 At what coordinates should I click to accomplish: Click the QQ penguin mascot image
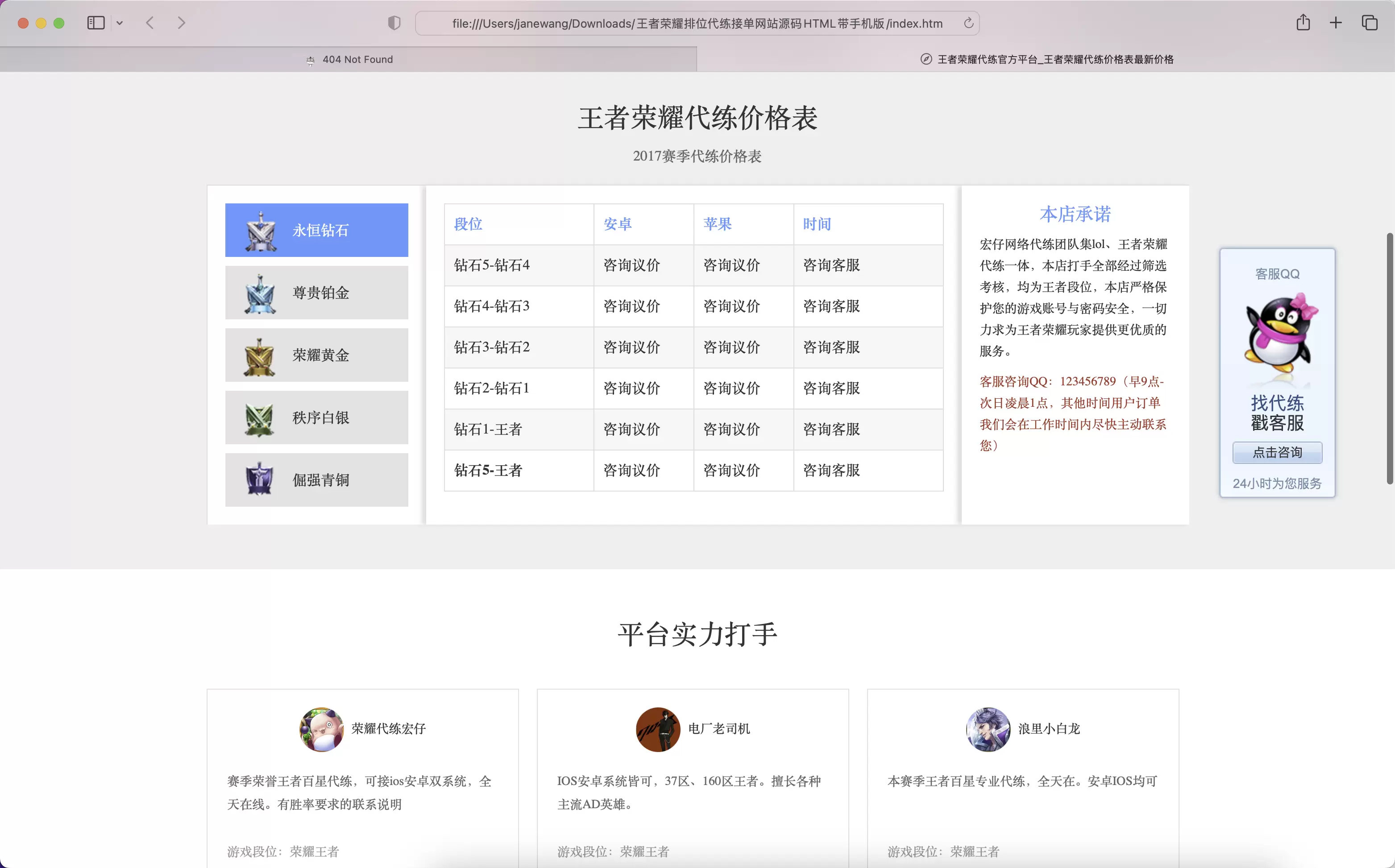tap(1281, 334)
